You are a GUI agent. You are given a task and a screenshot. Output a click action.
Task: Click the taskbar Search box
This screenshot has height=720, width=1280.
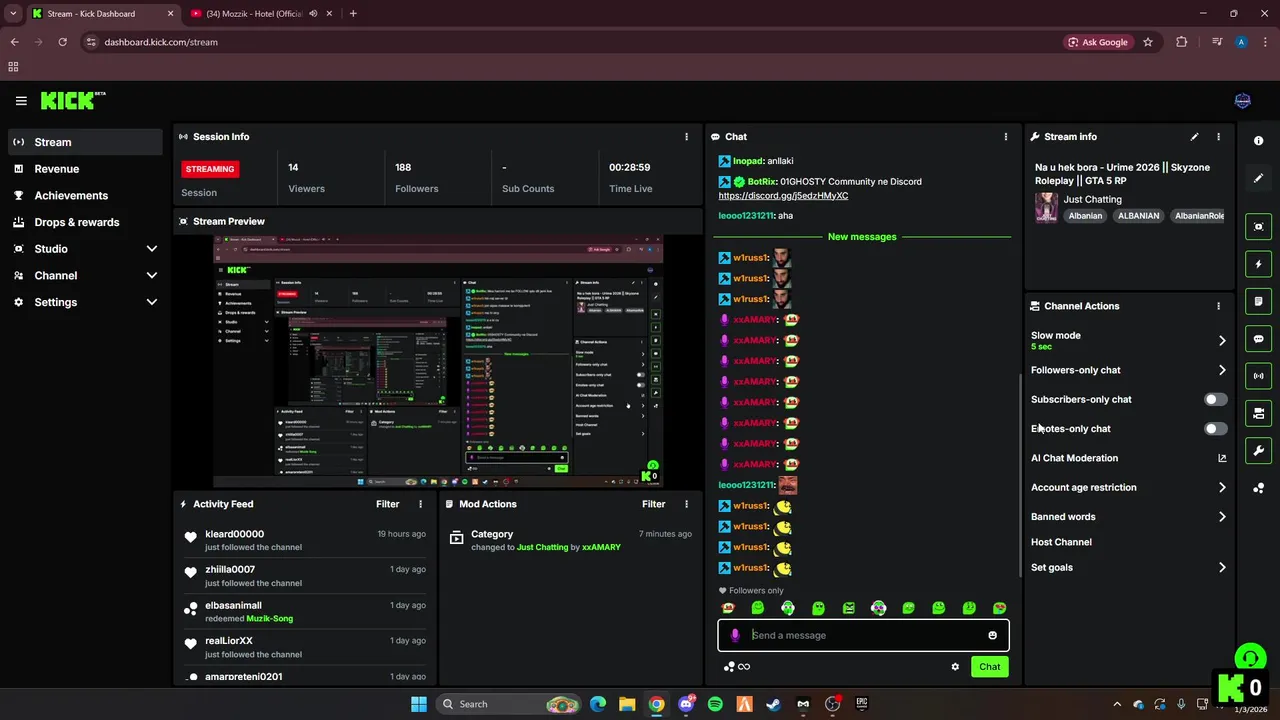click(509, 704)
